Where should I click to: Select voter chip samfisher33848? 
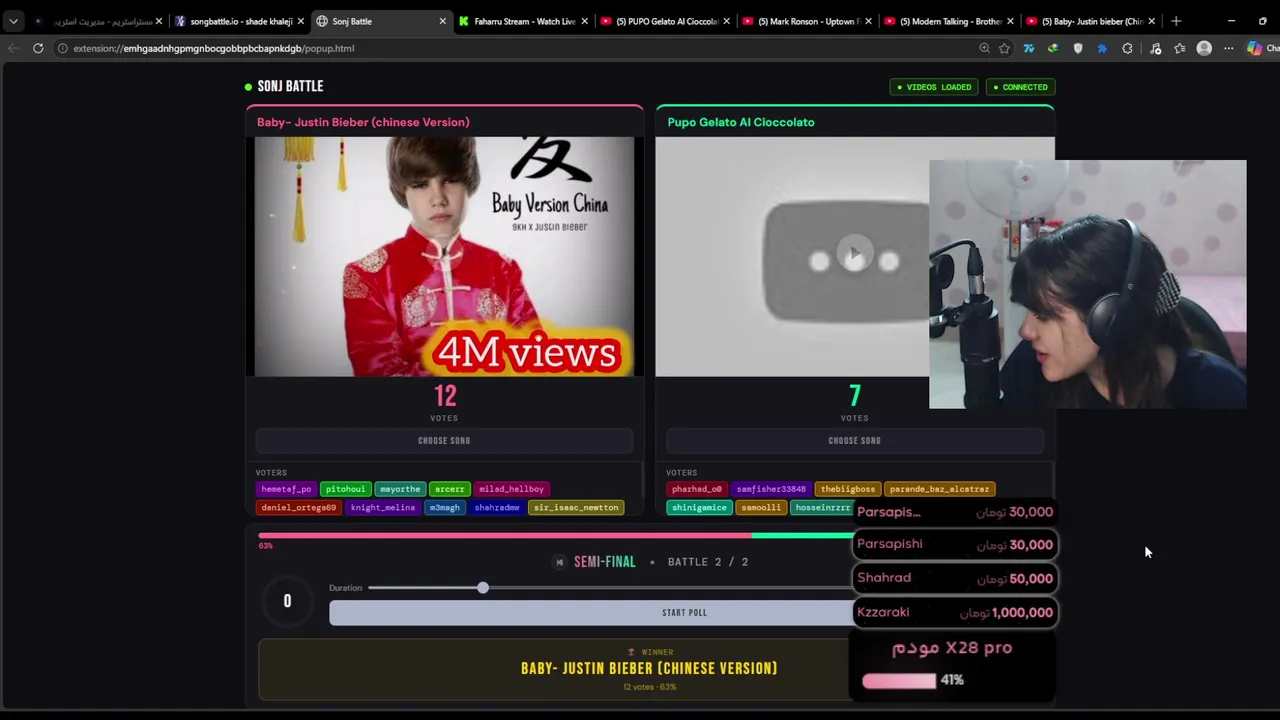[771, 489]
